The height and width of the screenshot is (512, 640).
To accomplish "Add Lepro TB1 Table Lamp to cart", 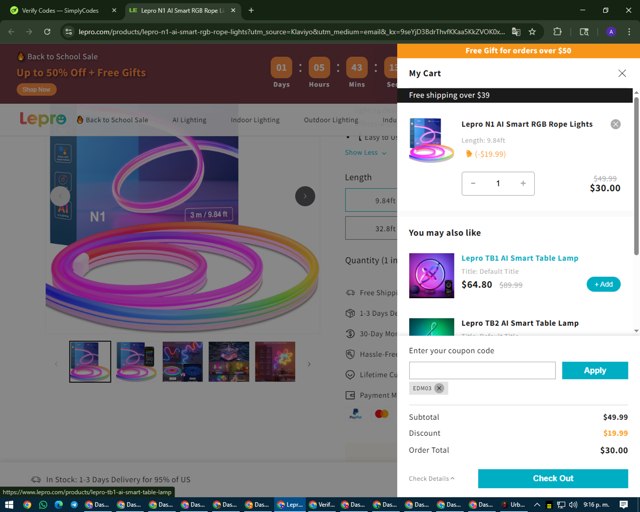I will [603, 284].
